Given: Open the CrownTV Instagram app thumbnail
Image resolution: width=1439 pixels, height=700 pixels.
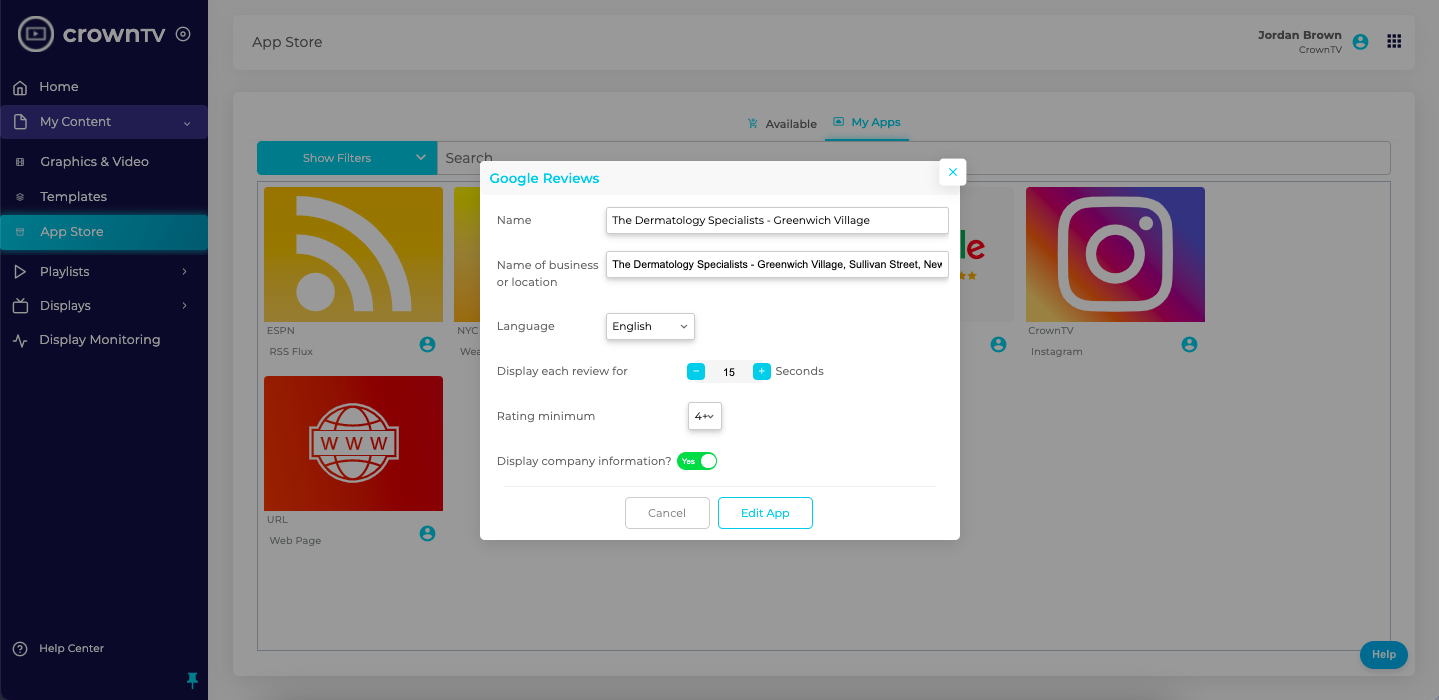Looking at the screenshot, I should point(1115,254).
